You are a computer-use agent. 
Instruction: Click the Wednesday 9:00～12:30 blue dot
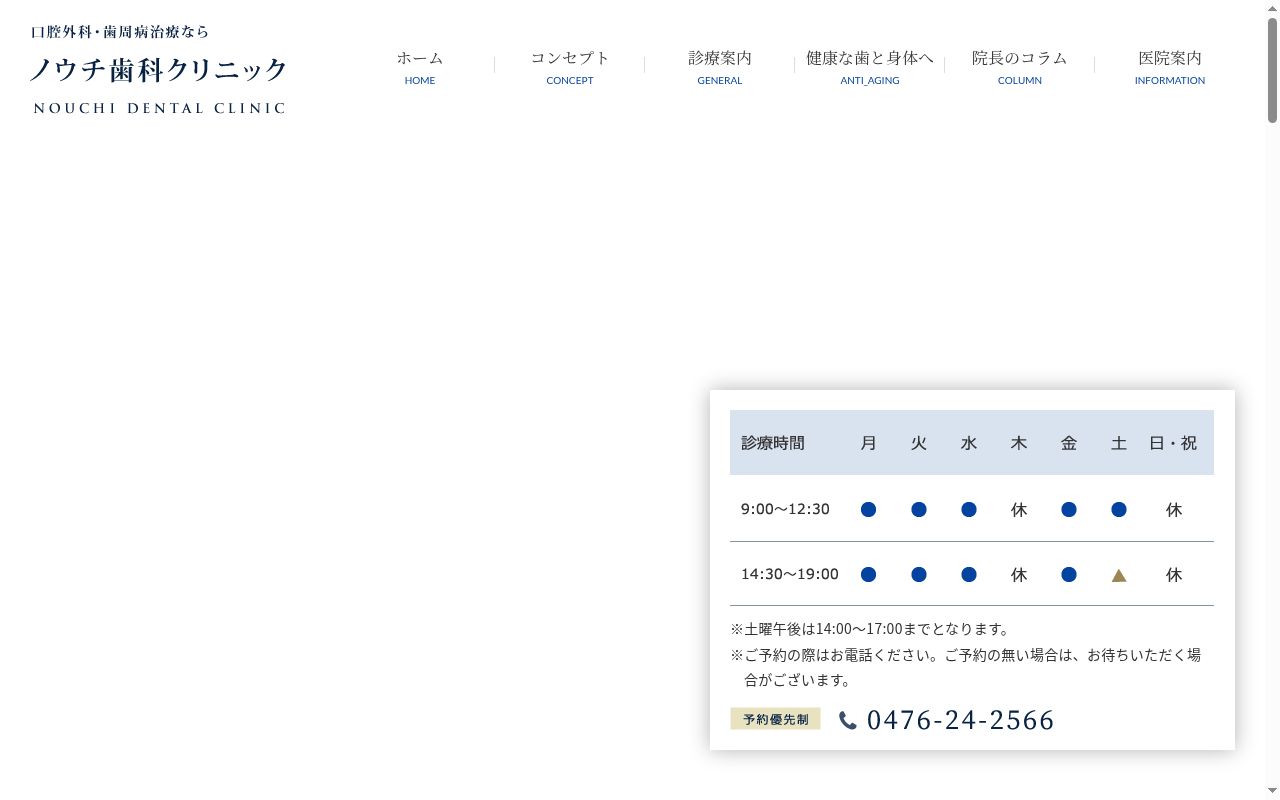click(969, 510)
